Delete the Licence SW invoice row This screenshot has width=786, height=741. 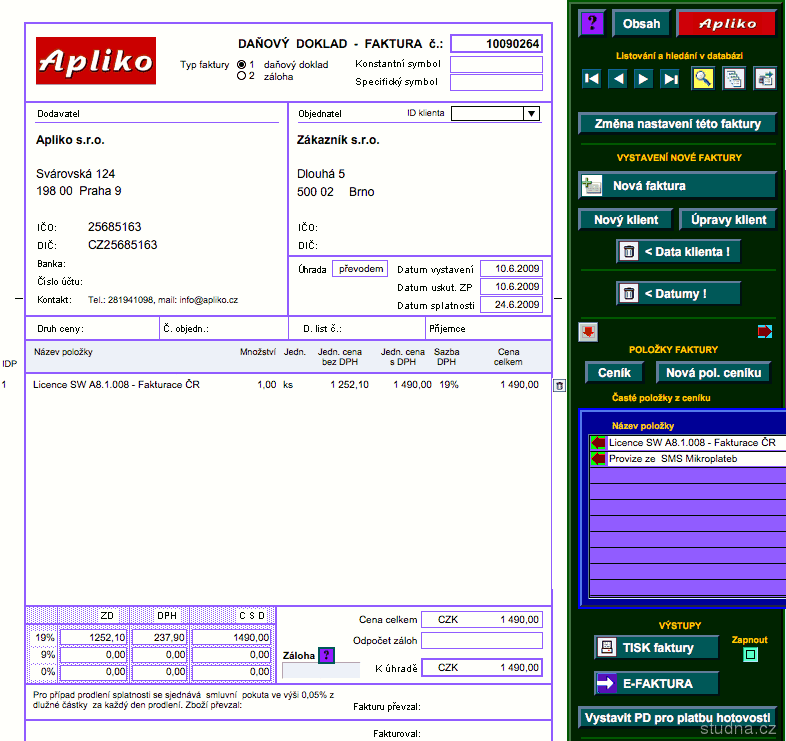pyautogui.click(x=560, y=385)
